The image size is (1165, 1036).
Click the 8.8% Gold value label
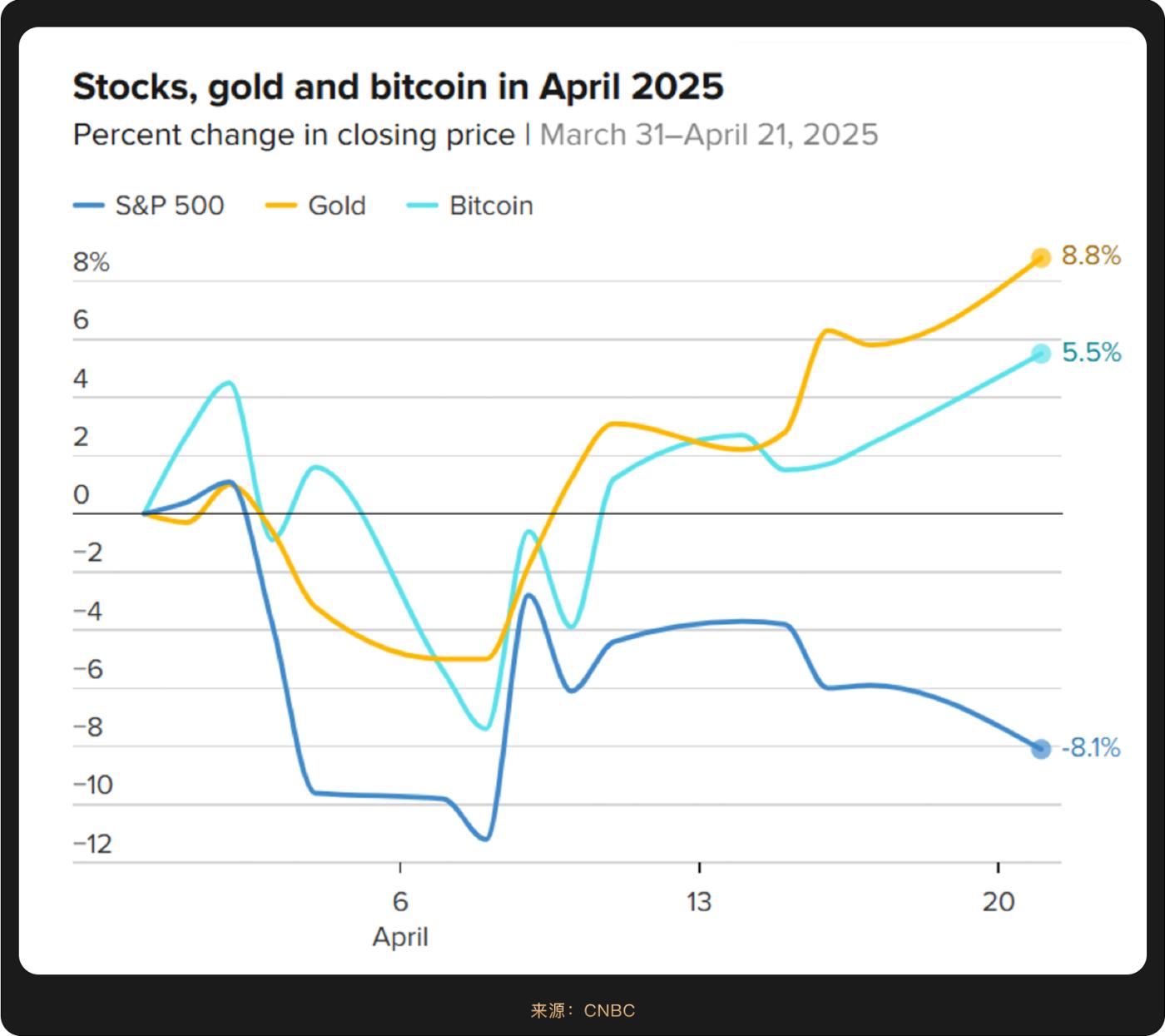point(1091,255)
